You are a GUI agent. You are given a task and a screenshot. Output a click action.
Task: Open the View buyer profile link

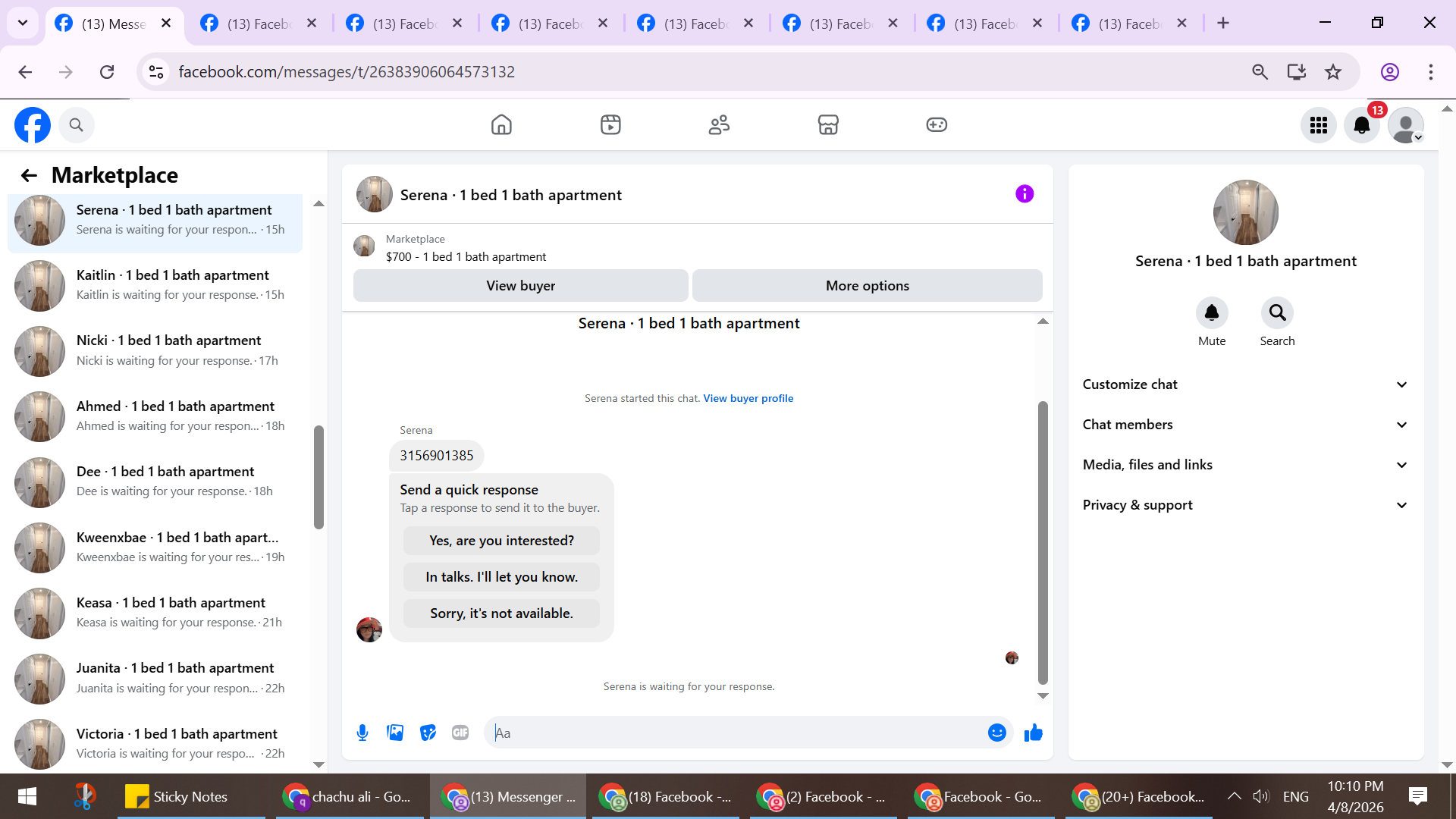point(748,398)
